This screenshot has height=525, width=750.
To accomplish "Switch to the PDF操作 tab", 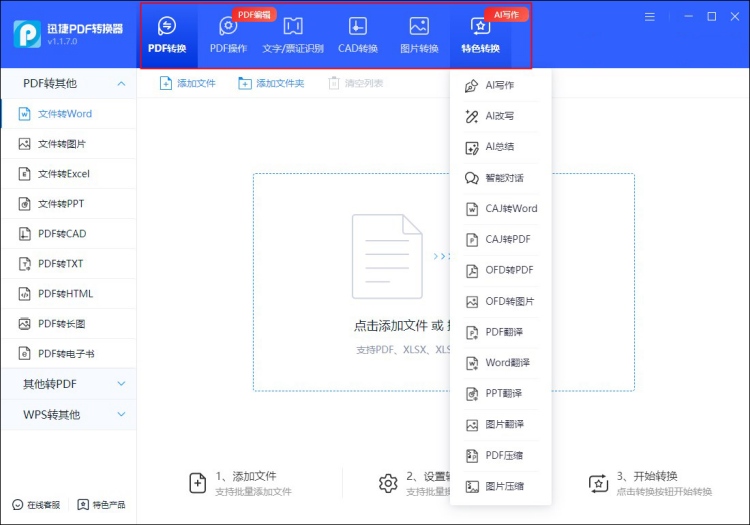I will 228,35.
